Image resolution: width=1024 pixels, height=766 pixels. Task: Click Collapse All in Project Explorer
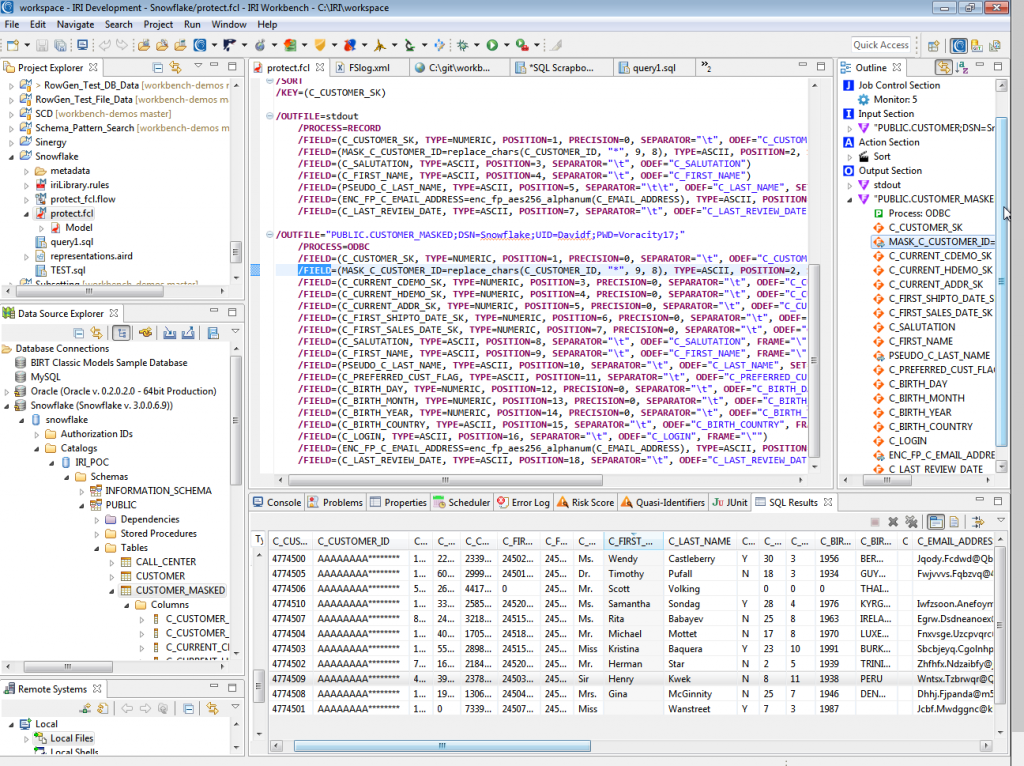(157, 67)
